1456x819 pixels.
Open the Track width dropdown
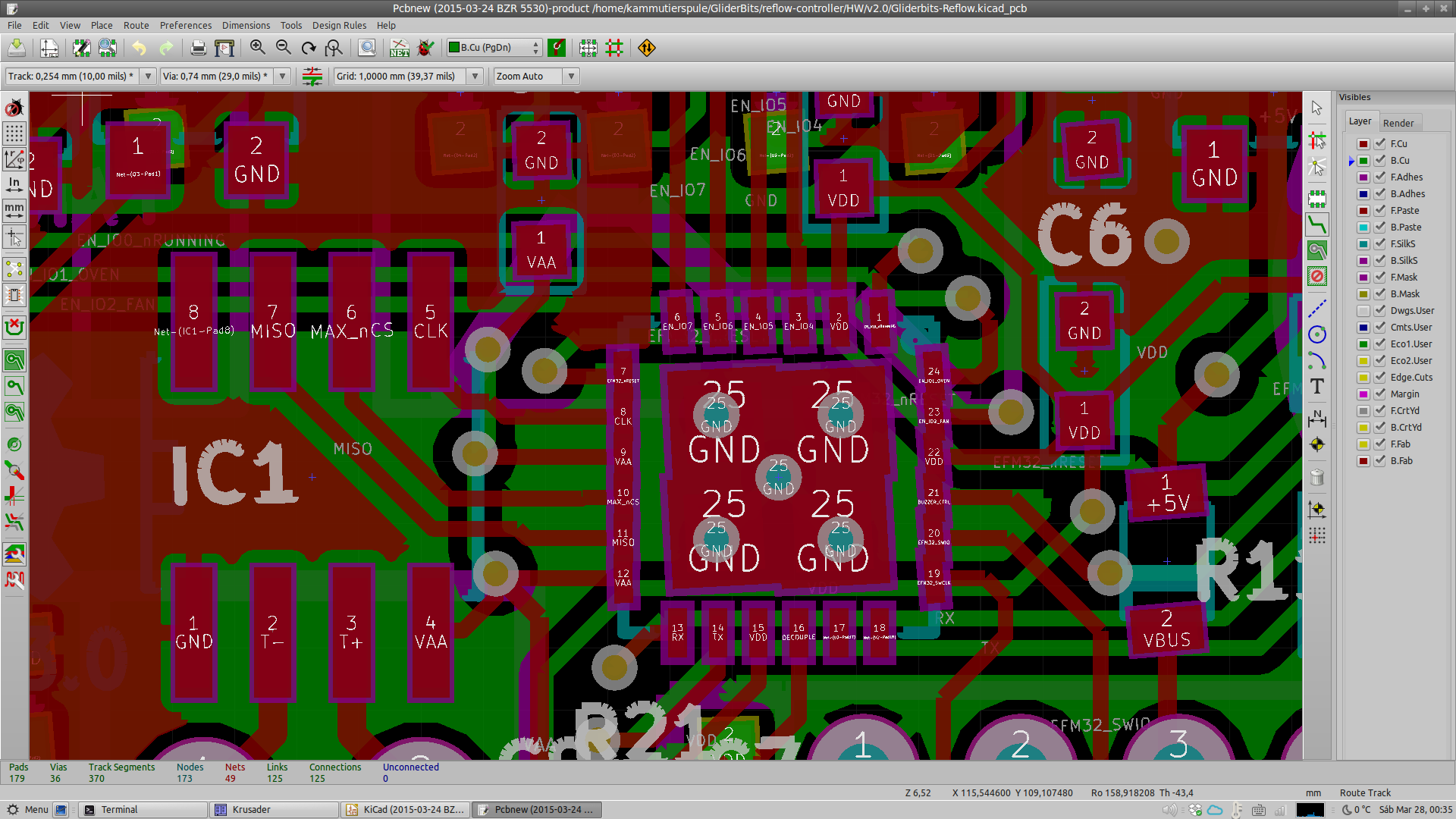coord(149,76)
